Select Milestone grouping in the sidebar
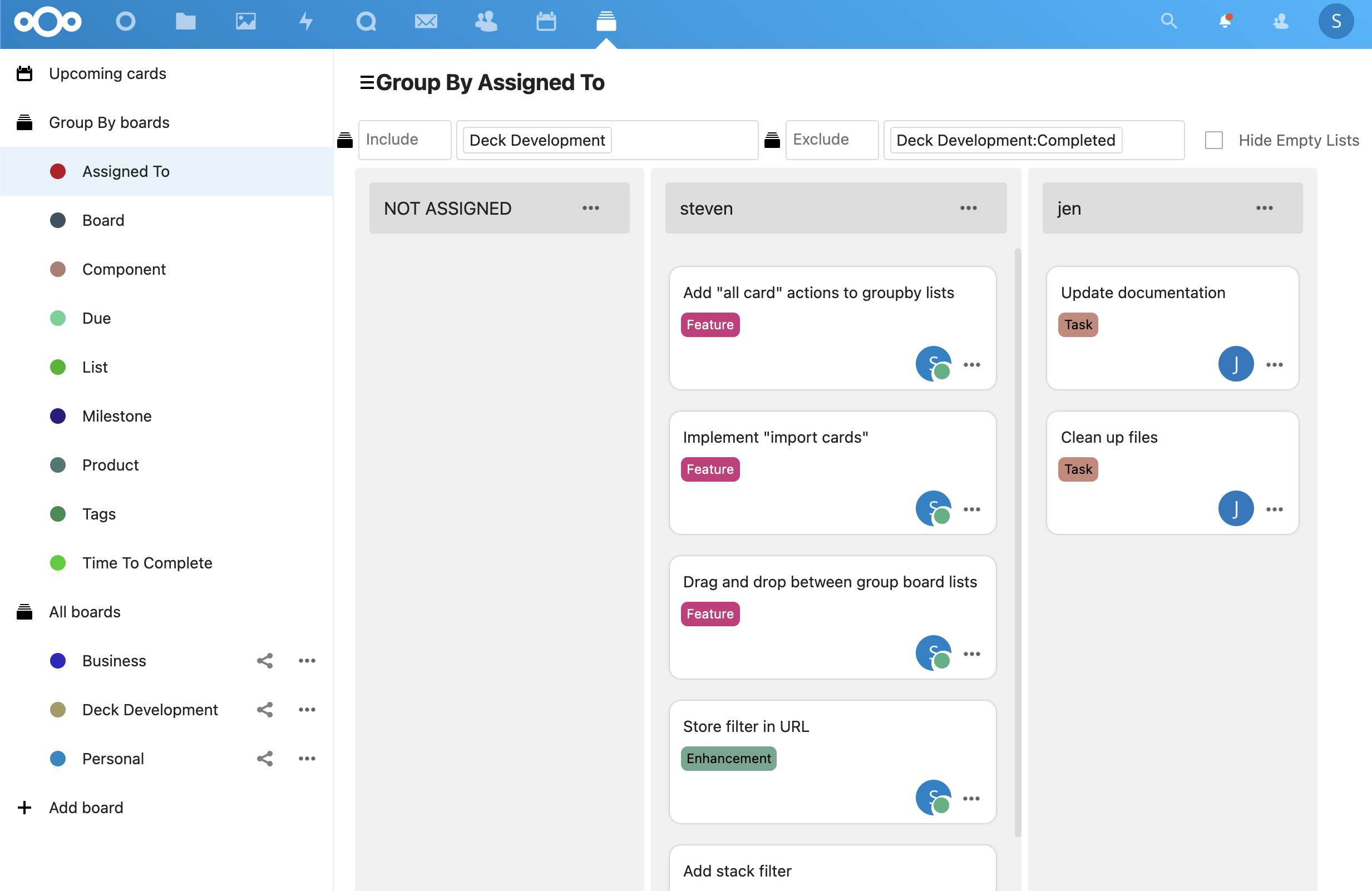The image size is (1372, 891). click(x=117, y=415)
